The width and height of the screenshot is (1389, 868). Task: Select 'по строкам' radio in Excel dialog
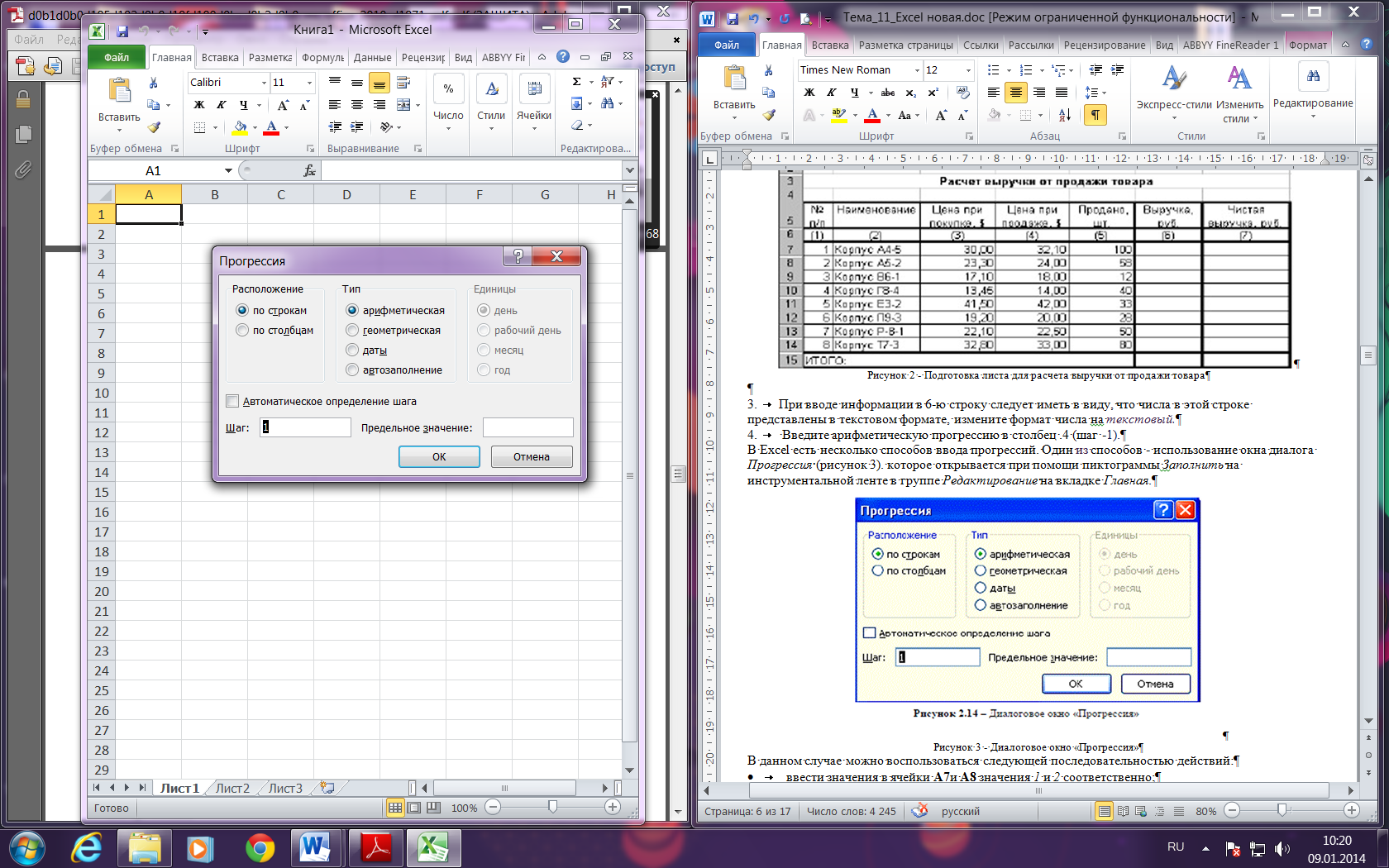[x=242, y=310]
